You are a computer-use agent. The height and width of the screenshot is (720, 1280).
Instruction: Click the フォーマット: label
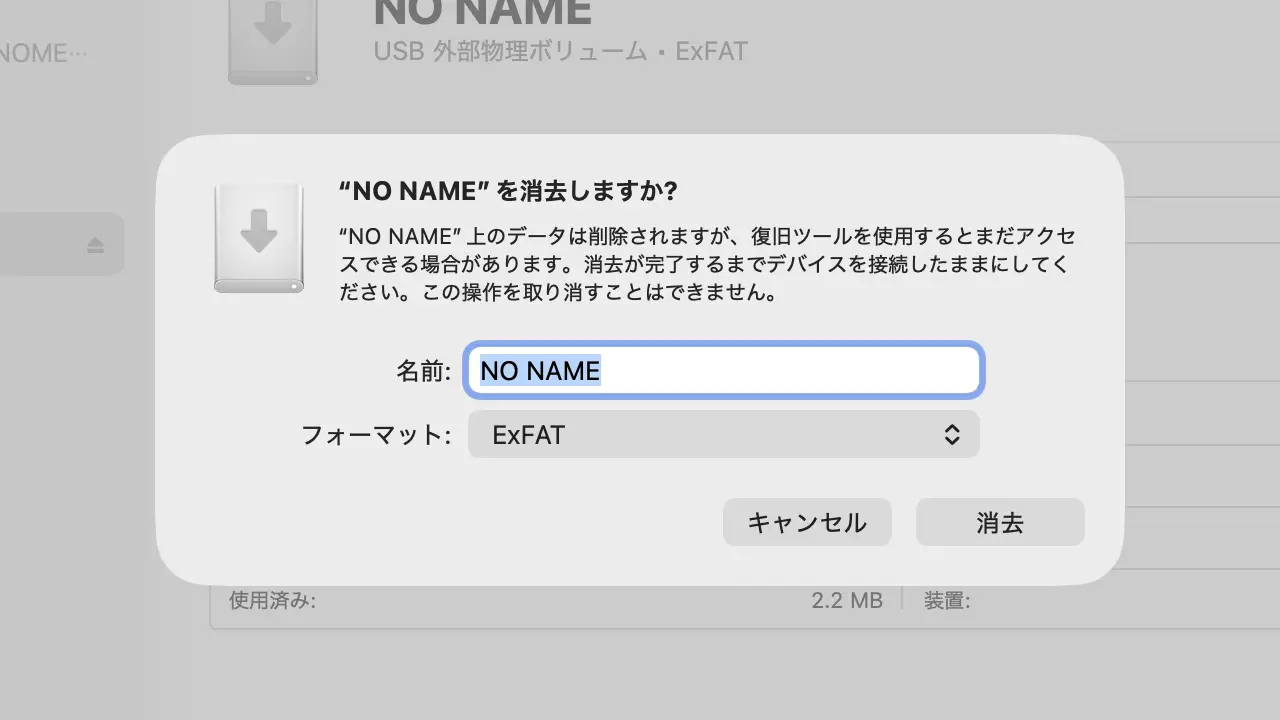pyautogui.click(x=377, y=436)
